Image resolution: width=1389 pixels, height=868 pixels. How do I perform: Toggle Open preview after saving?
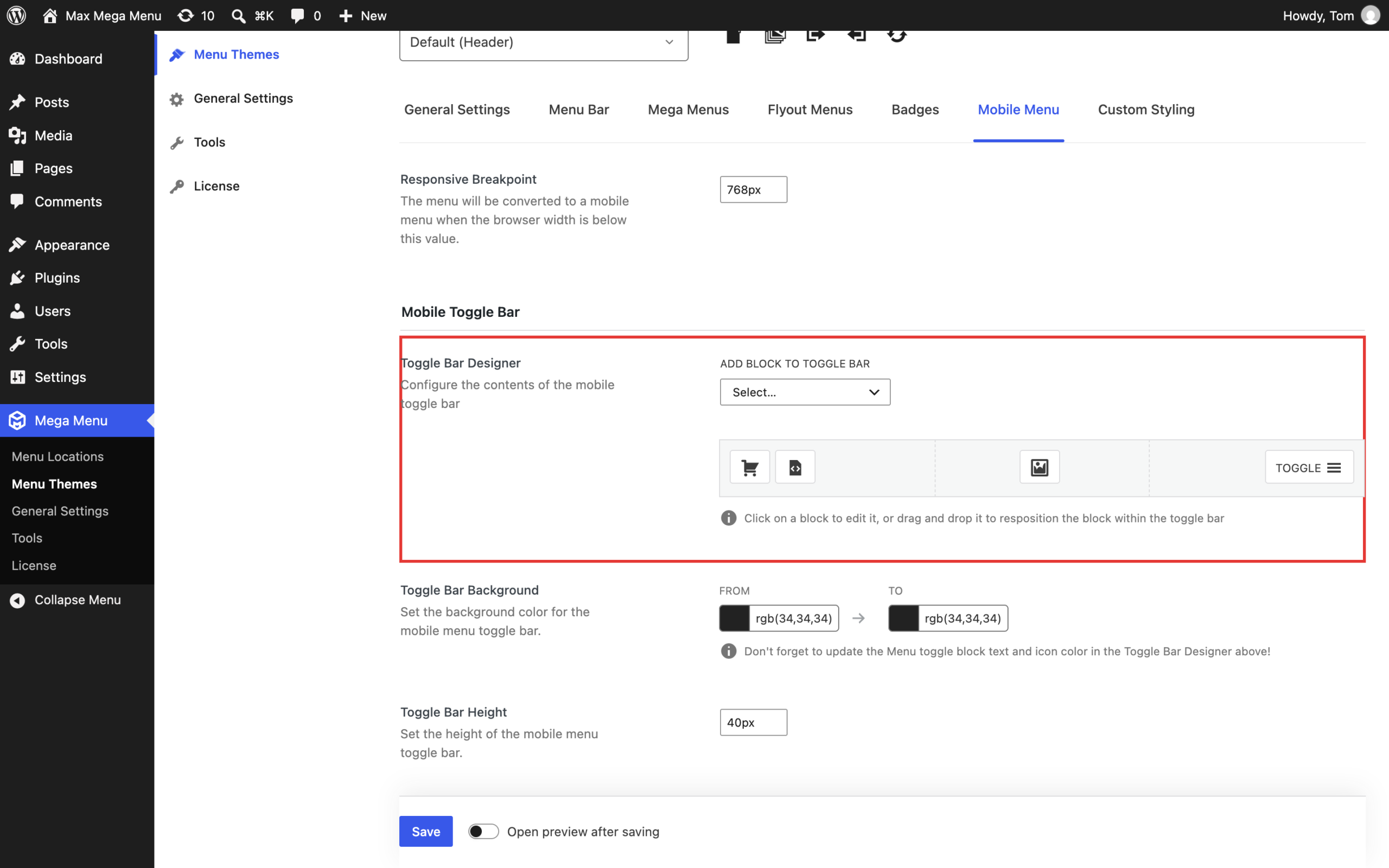(x=483, y=831)
